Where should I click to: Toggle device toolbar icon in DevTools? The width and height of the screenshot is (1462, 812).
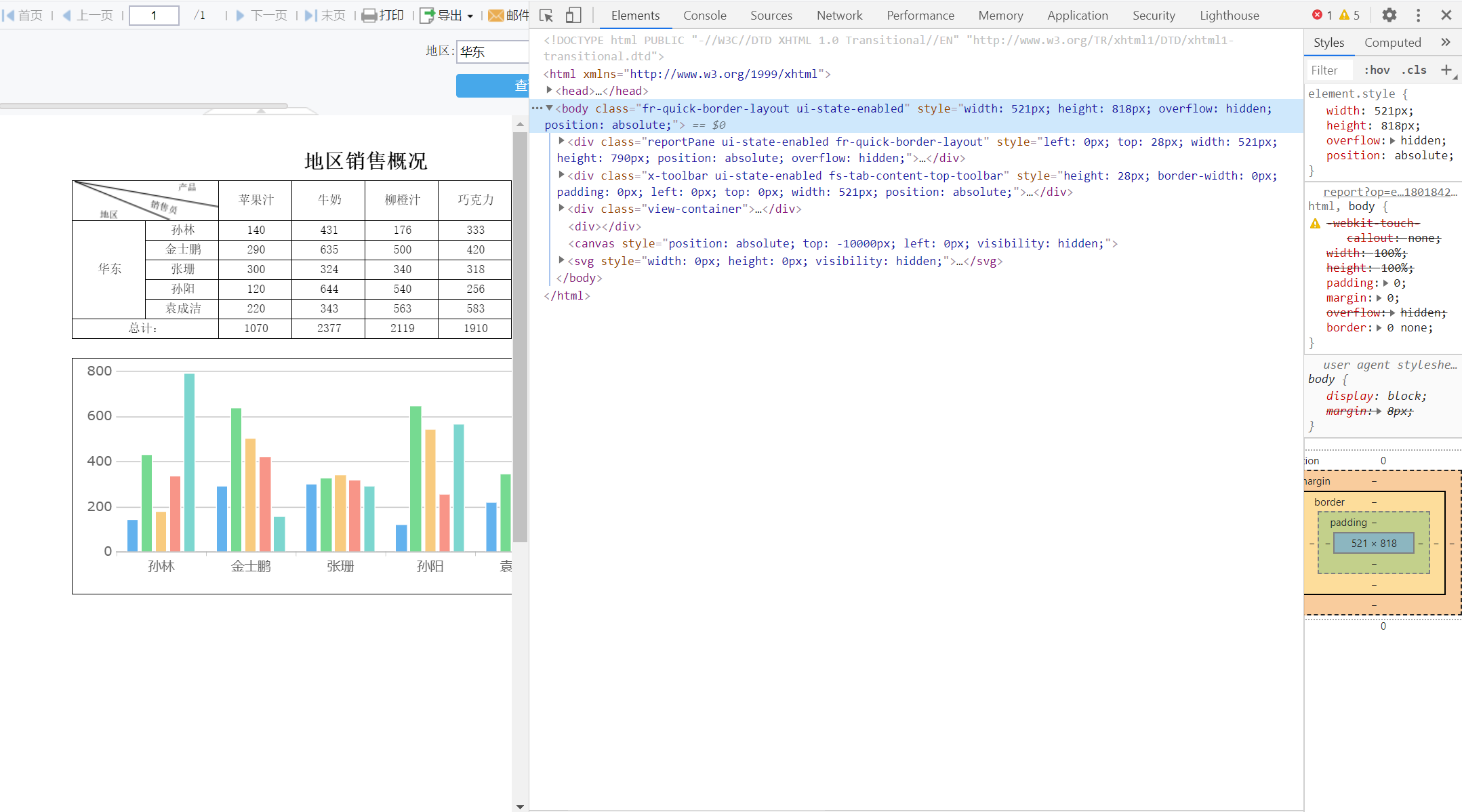tap(573, 15)
